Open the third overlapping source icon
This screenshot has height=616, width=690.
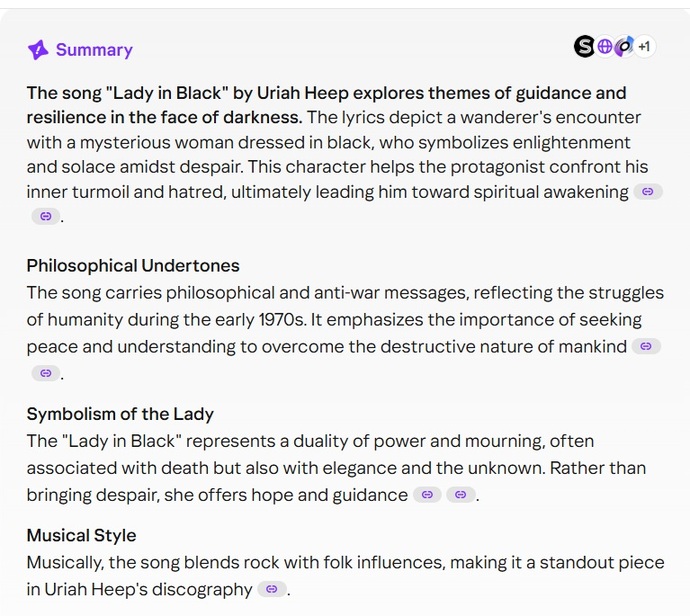pyautogui.click(x=624, y=46)
